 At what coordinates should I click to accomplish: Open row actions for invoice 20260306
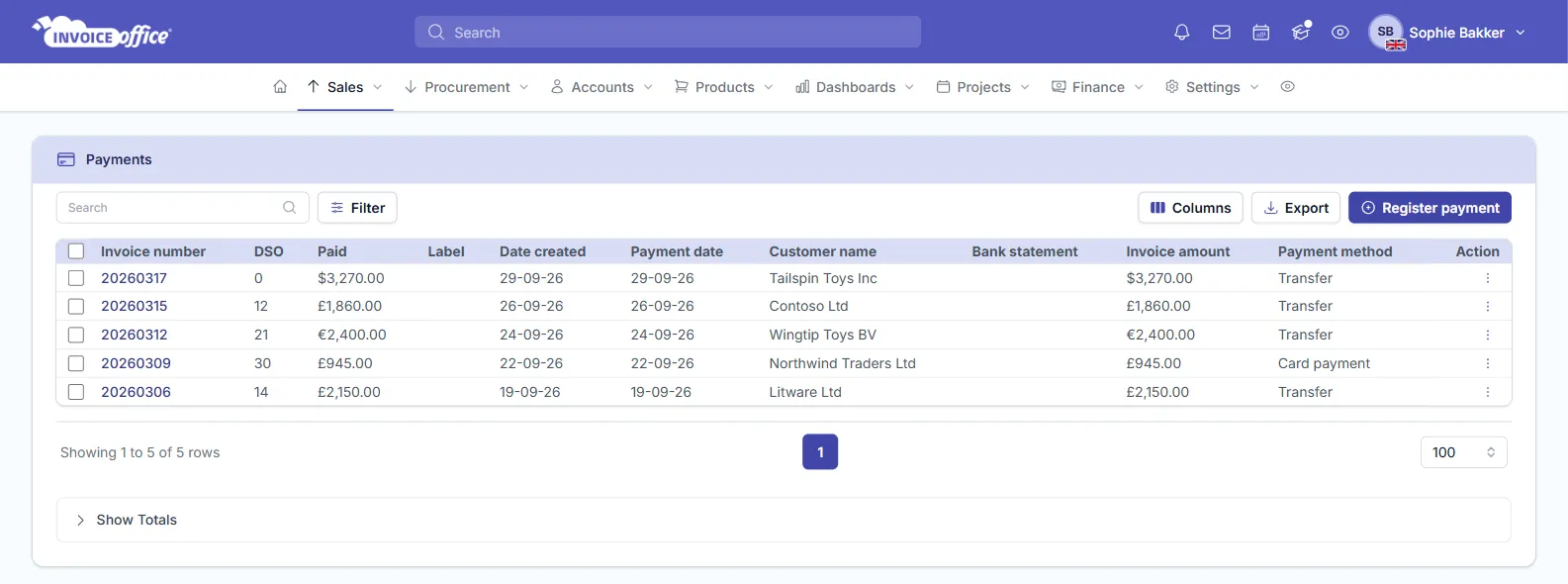click(1487, 392)
